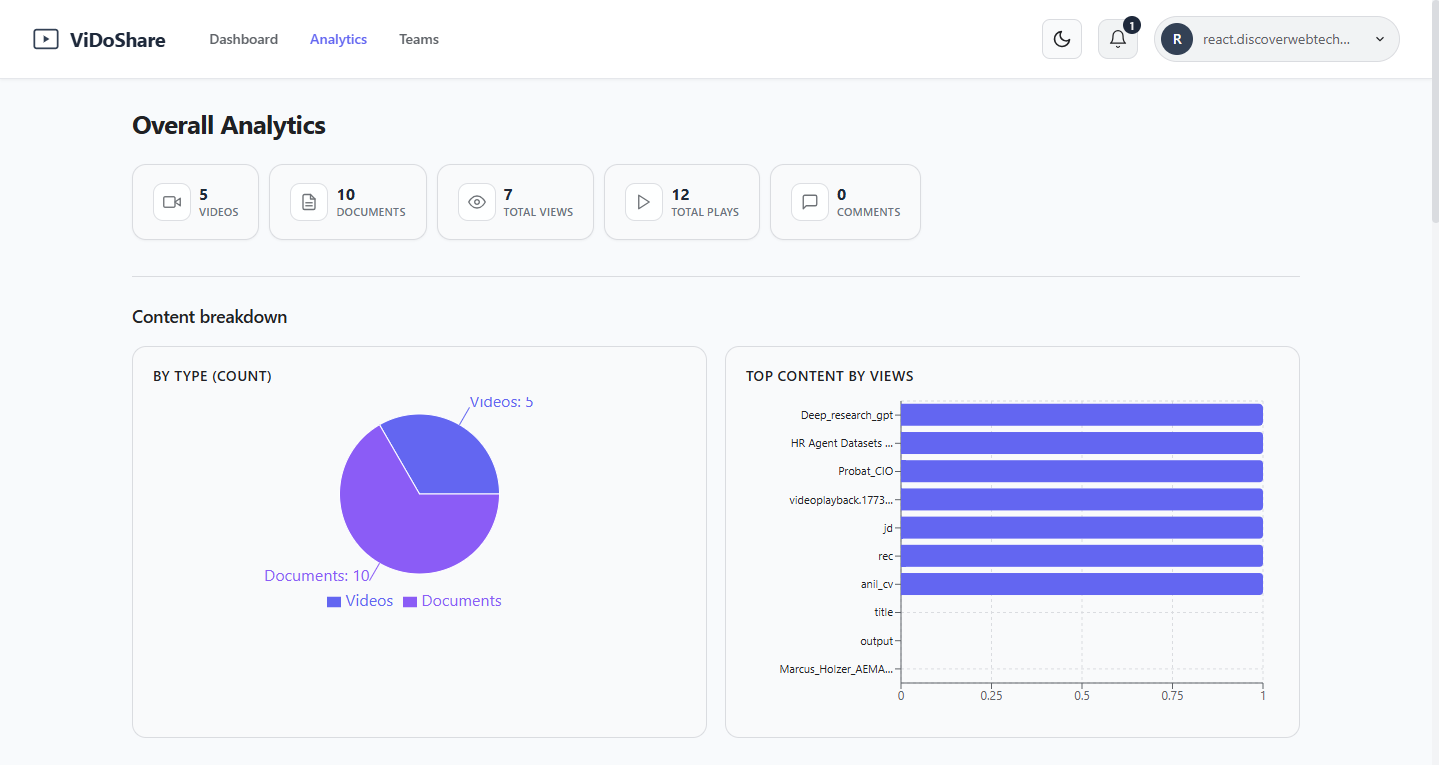Click the page vertical scrollbar

pyautogui.click(x=1434, y=110)
